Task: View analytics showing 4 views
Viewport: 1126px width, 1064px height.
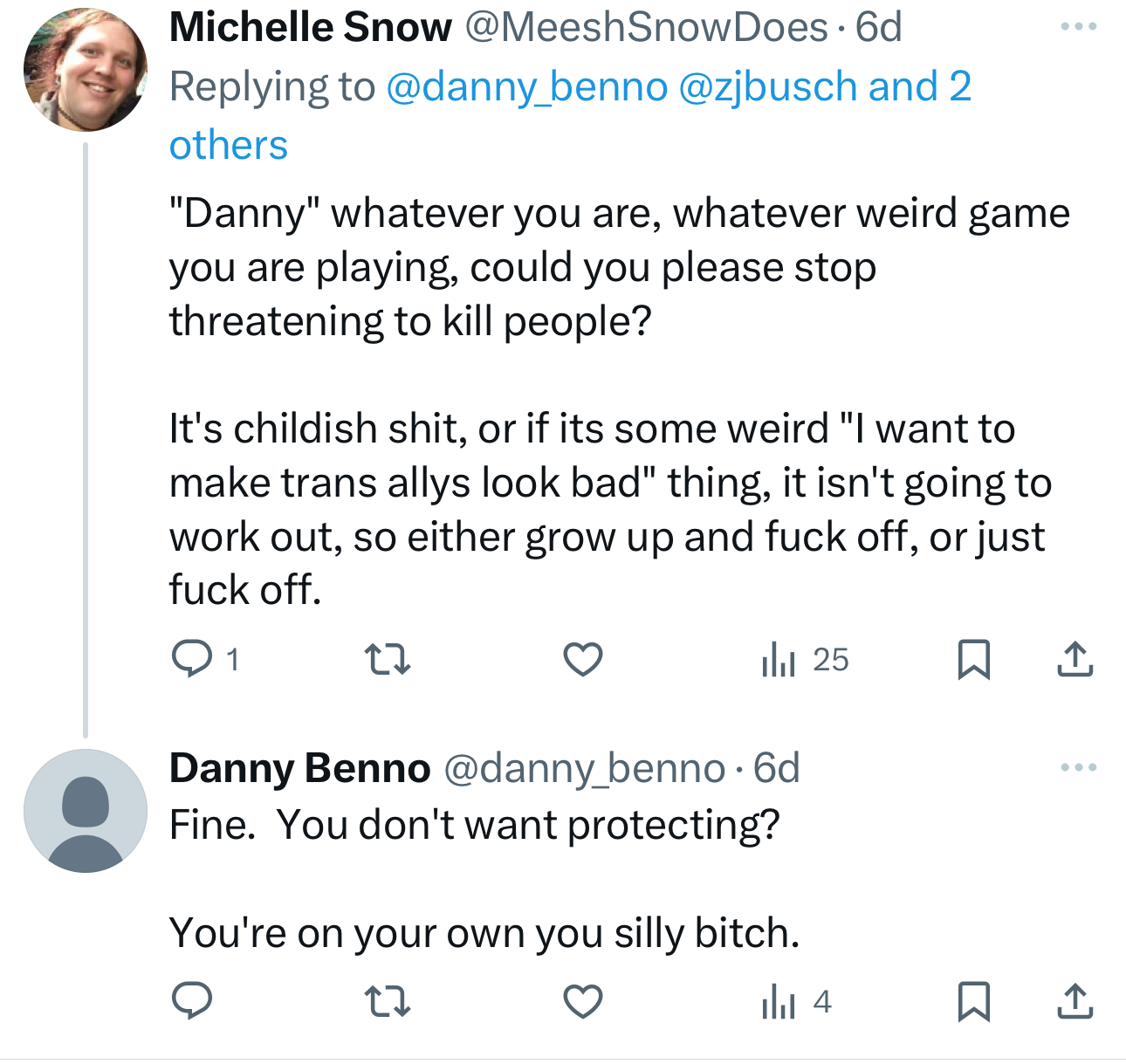Action: click(x=795, y=1001)
